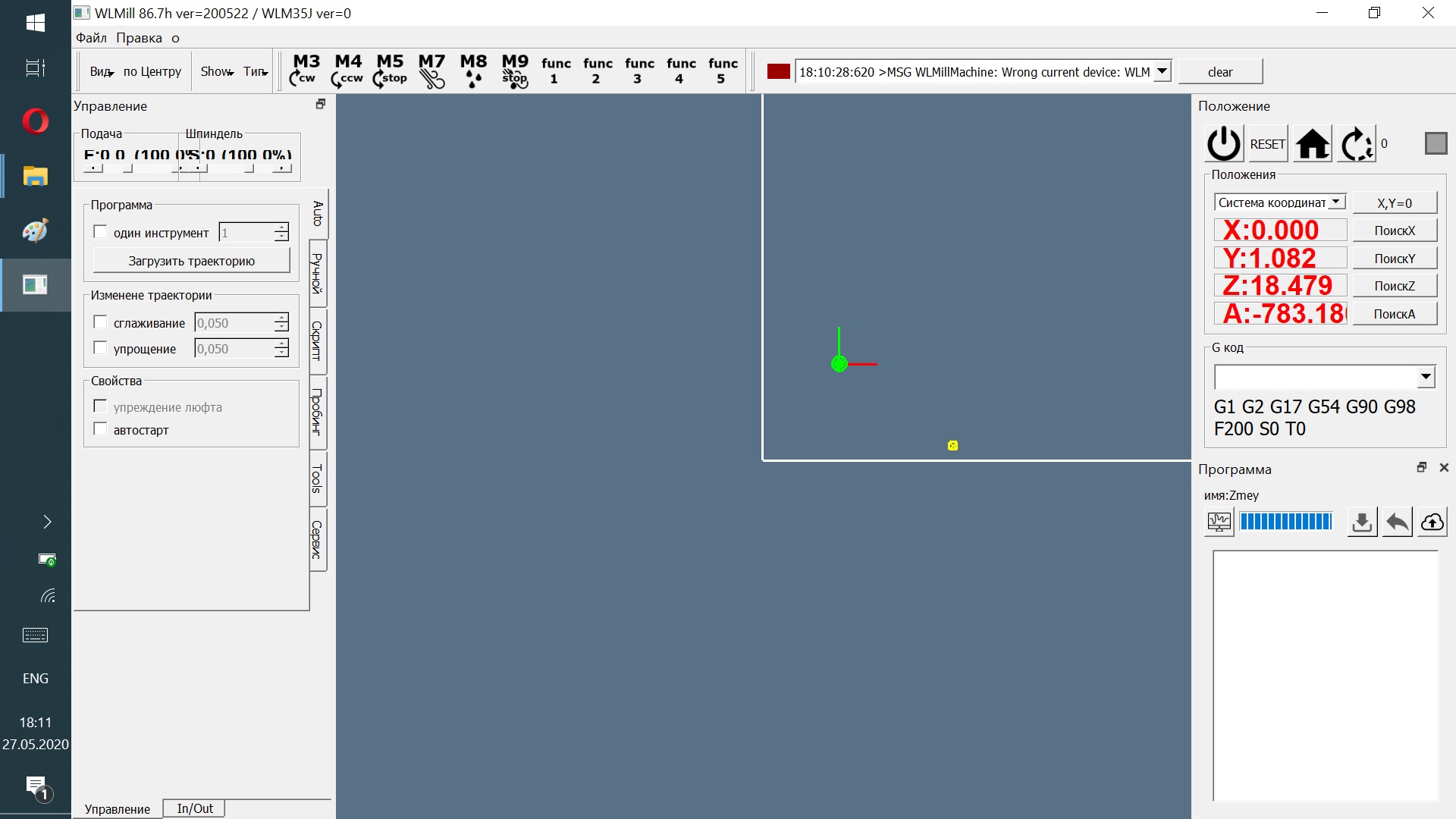Viewport: 1456px width, 819px height.
Task: Expand the G код combo box
Action: pyautogui.click(x=1426, y=376)
